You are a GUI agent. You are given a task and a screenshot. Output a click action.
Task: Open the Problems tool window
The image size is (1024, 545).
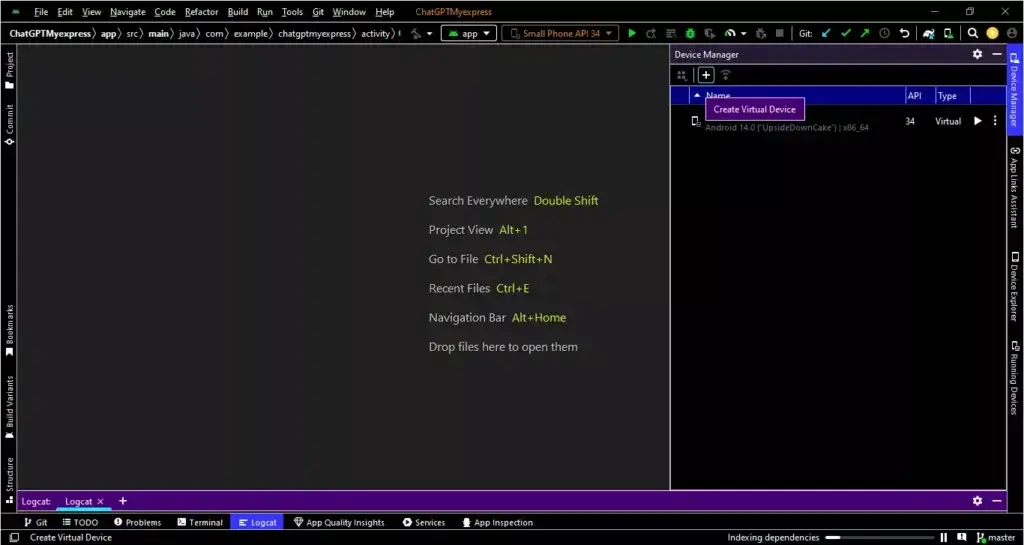[137, 522]
